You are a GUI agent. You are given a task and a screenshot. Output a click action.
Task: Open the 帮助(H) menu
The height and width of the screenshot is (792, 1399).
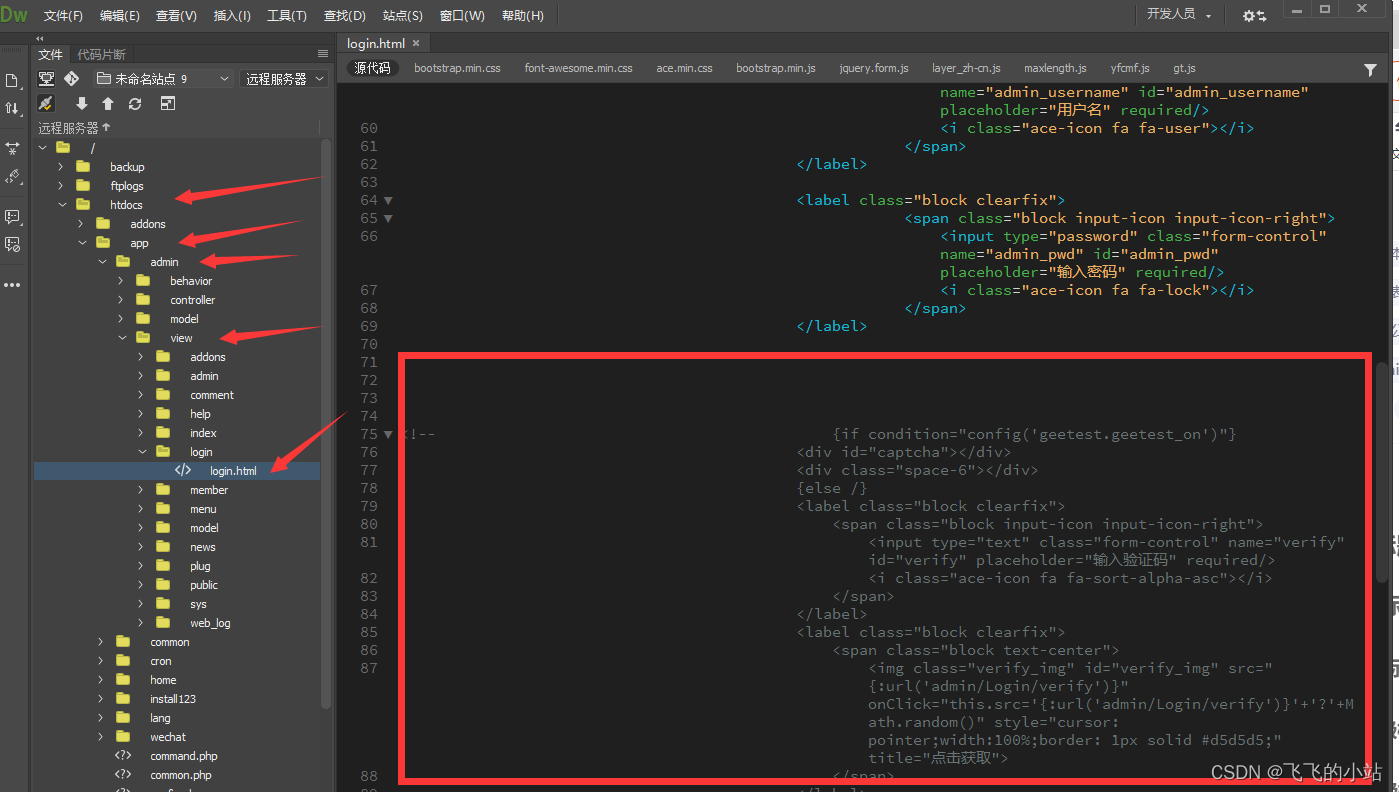point(523,16)
